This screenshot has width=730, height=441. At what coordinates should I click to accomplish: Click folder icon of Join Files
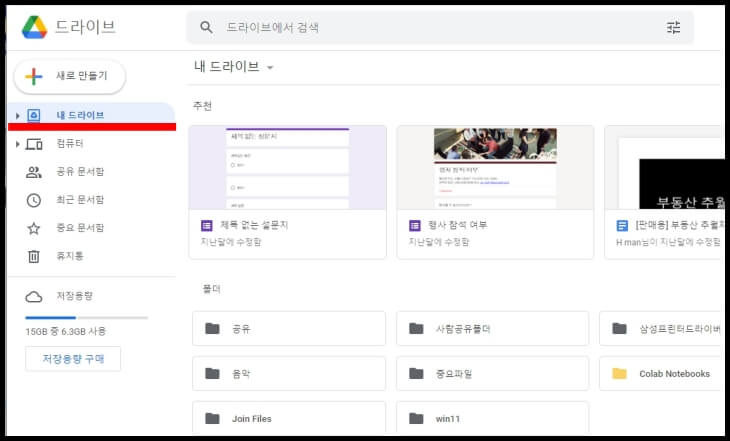coord(212,418)
